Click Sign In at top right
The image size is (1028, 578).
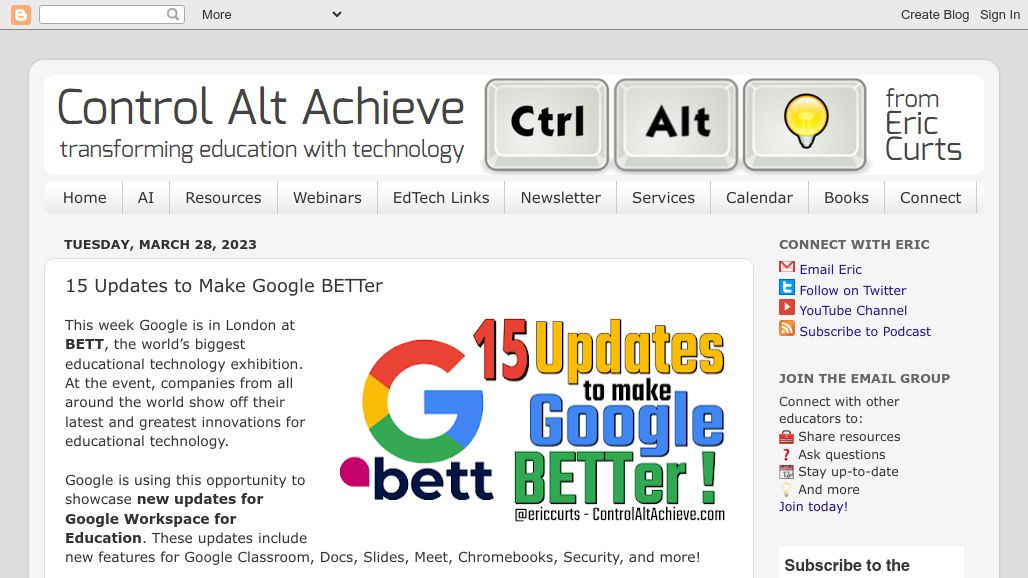click(999, 14)
